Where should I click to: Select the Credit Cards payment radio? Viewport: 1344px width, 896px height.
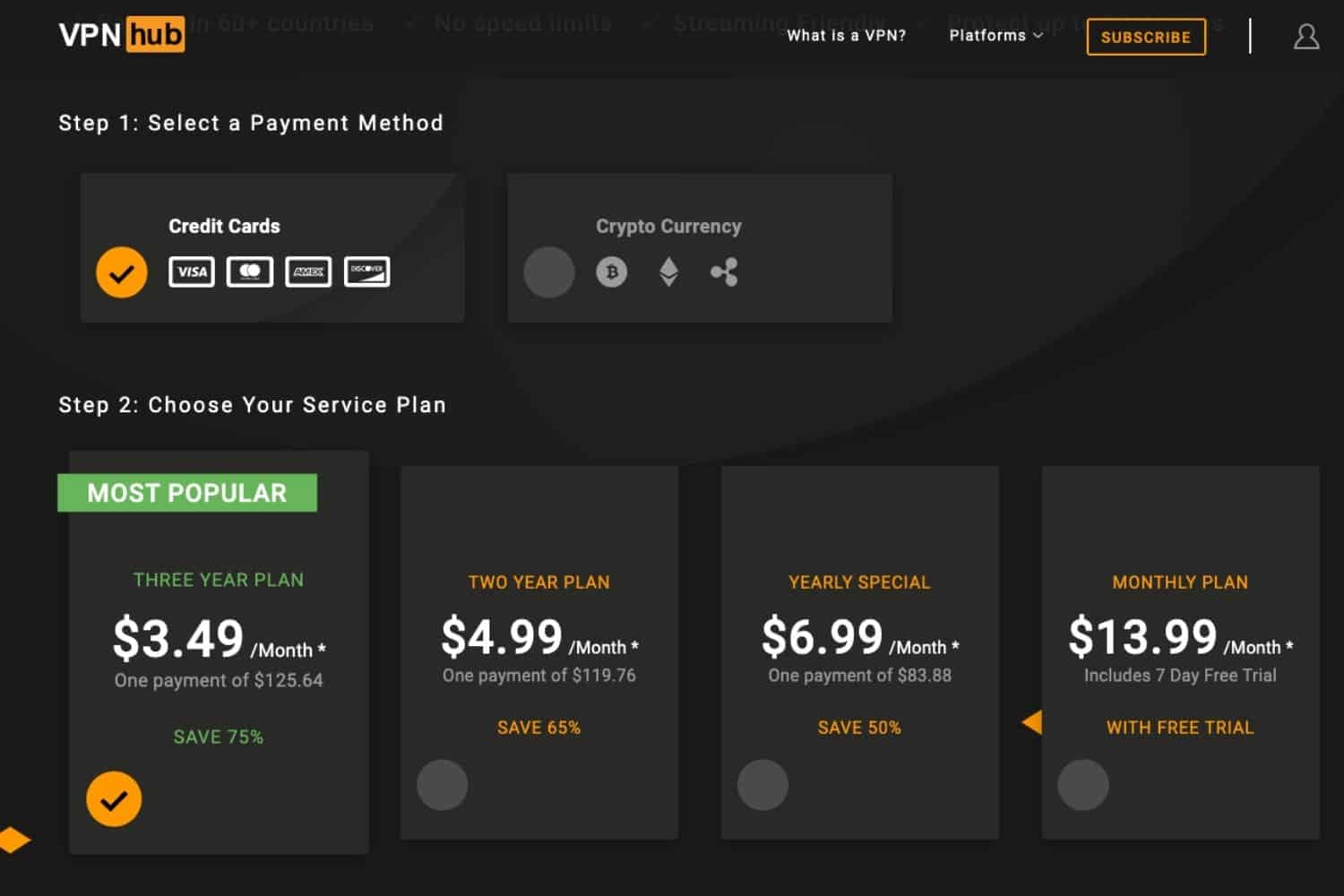pyautogui.click(x=122, y=271)
